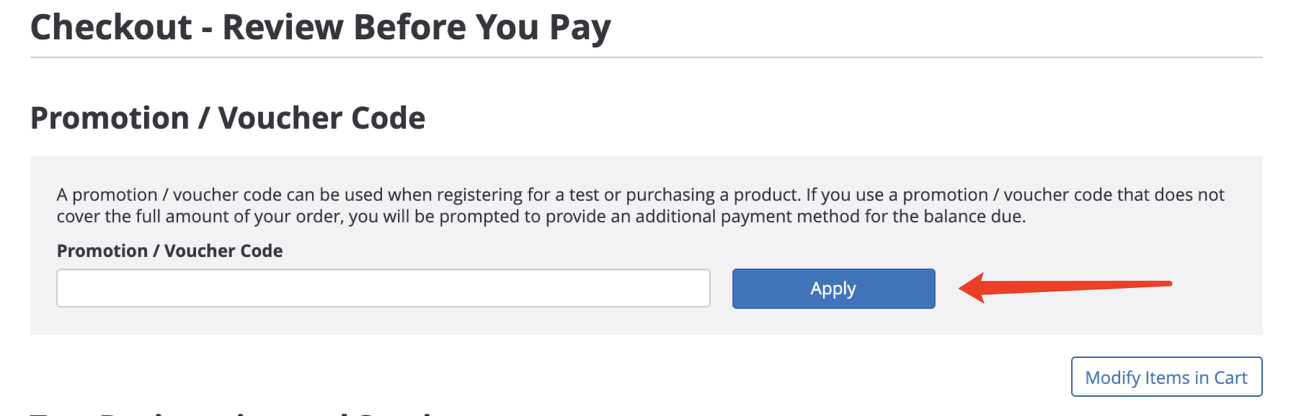Click the red arrowhead beside the Apply button
Image resolution: width=1296 pixels, height=416 pixels.
(975, 290)
